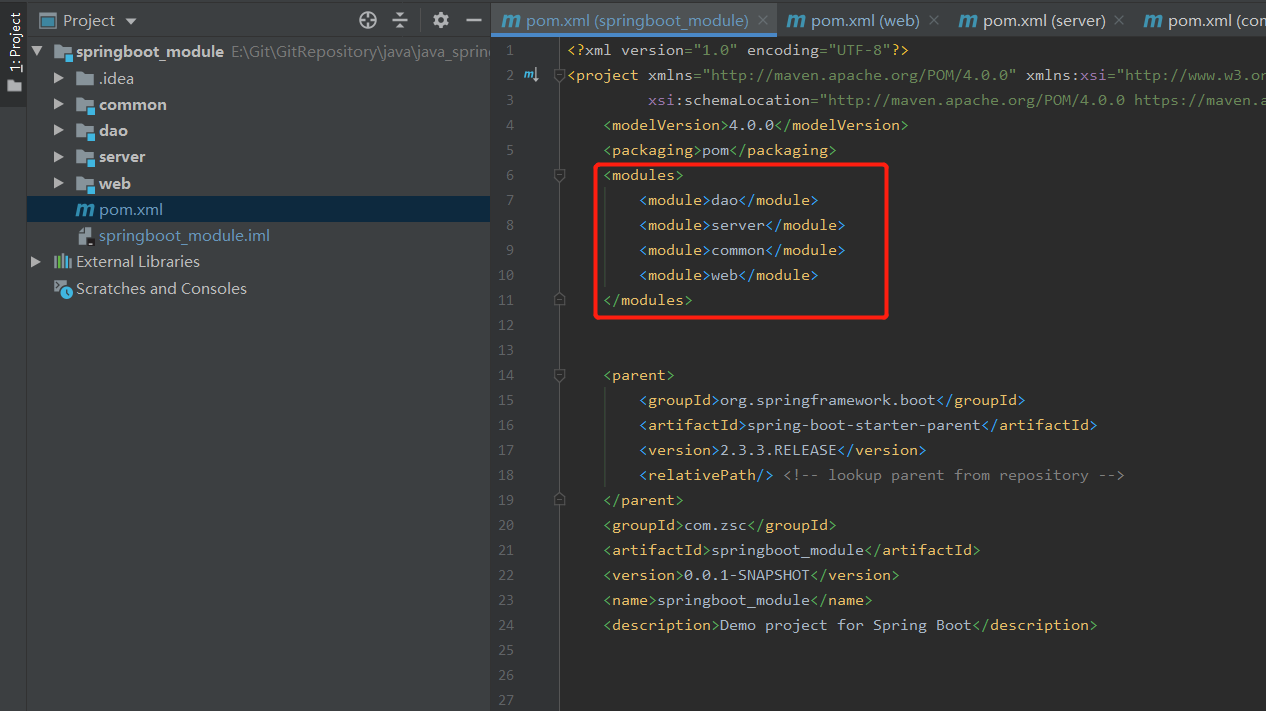Switch to pom.xml (web) tab

863,20
